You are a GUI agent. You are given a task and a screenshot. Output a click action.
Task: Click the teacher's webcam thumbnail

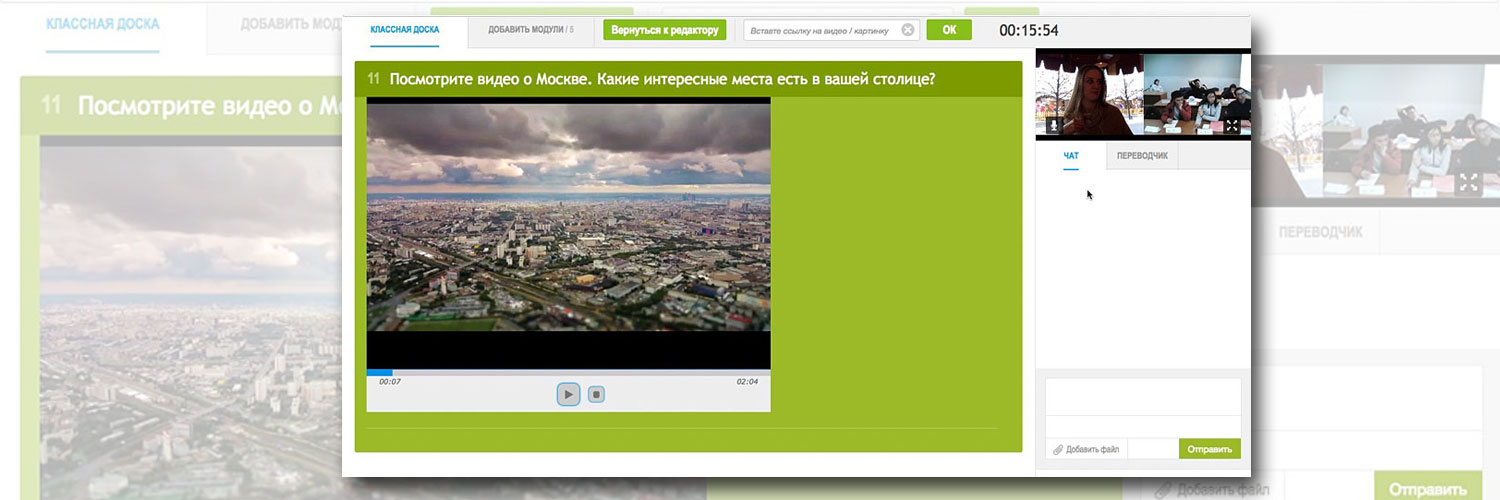[1088, 92]
